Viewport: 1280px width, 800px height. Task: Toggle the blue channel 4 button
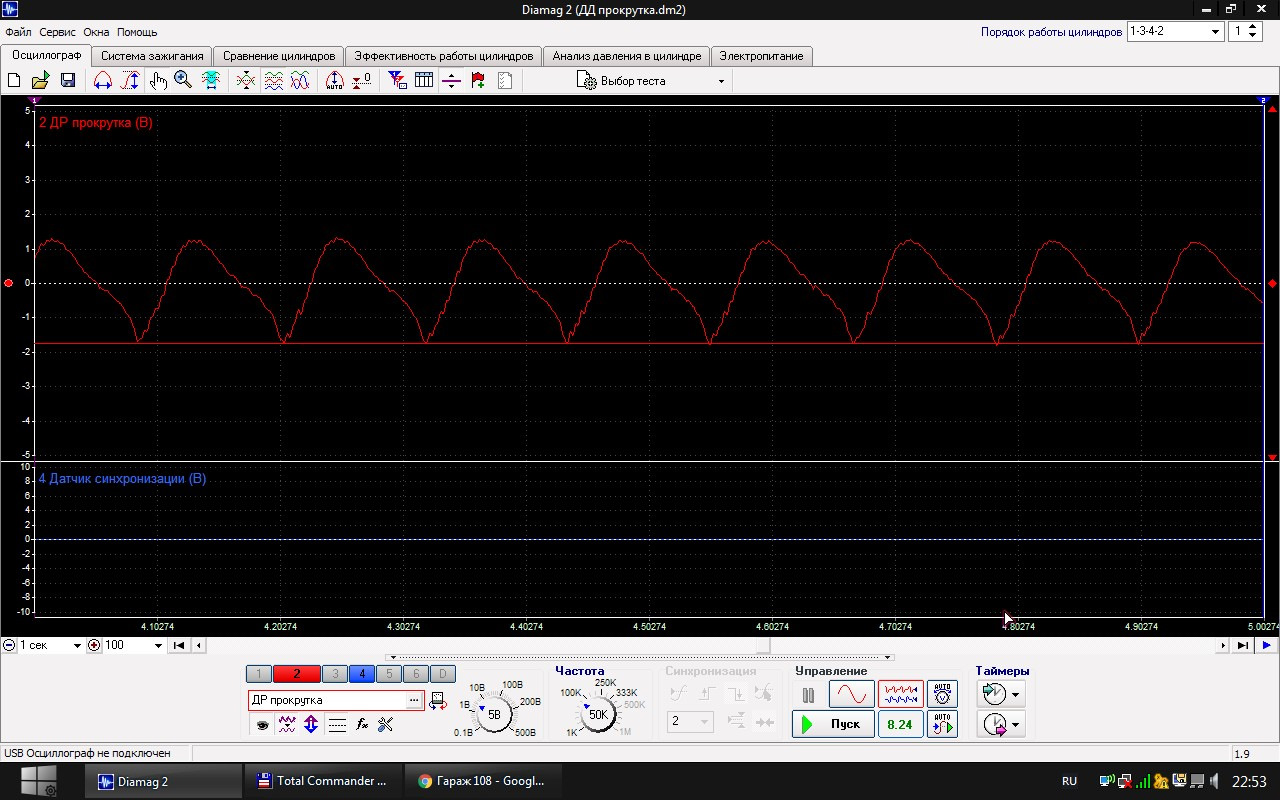click(x=362, y=674)
